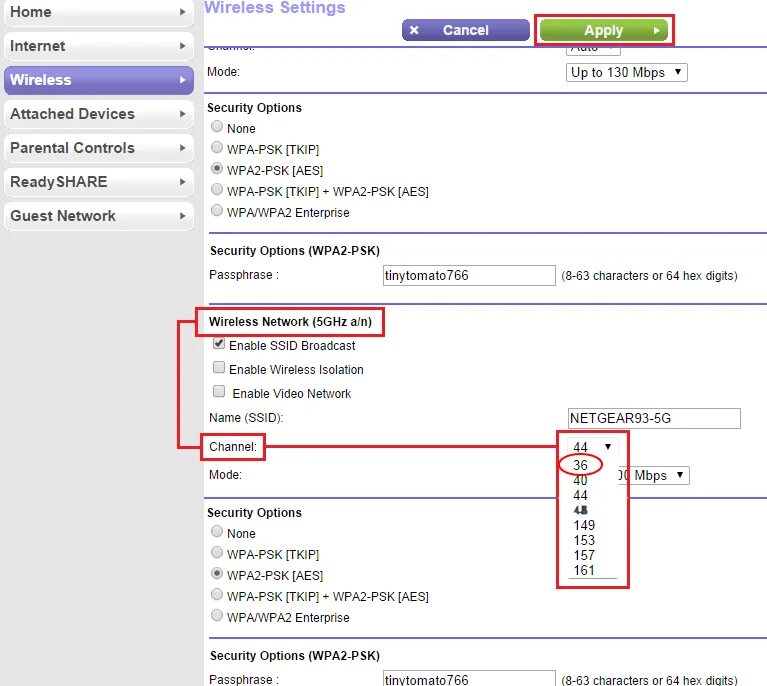
Task: Select WPA-PSK [TKIP] in the first Security Options group
Action: click(217, 148)
